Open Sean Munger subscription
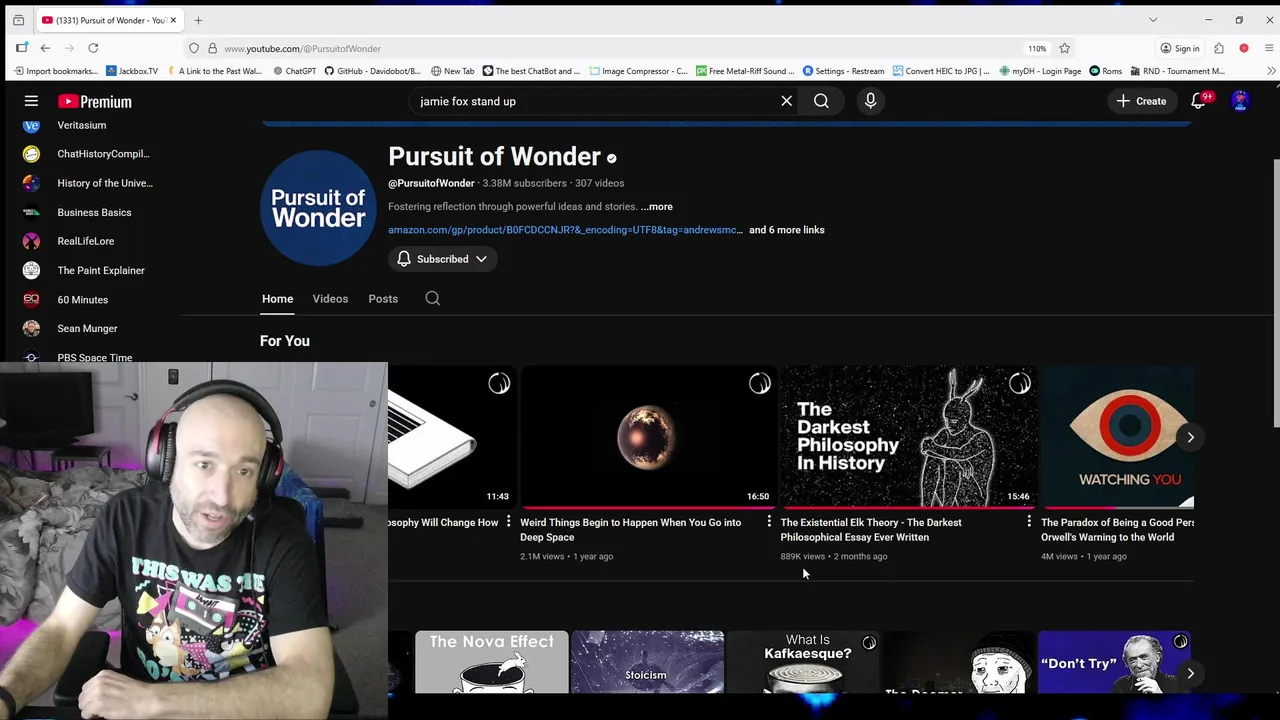The height and width of the screenshot is (720, 1280). [85, 328]
